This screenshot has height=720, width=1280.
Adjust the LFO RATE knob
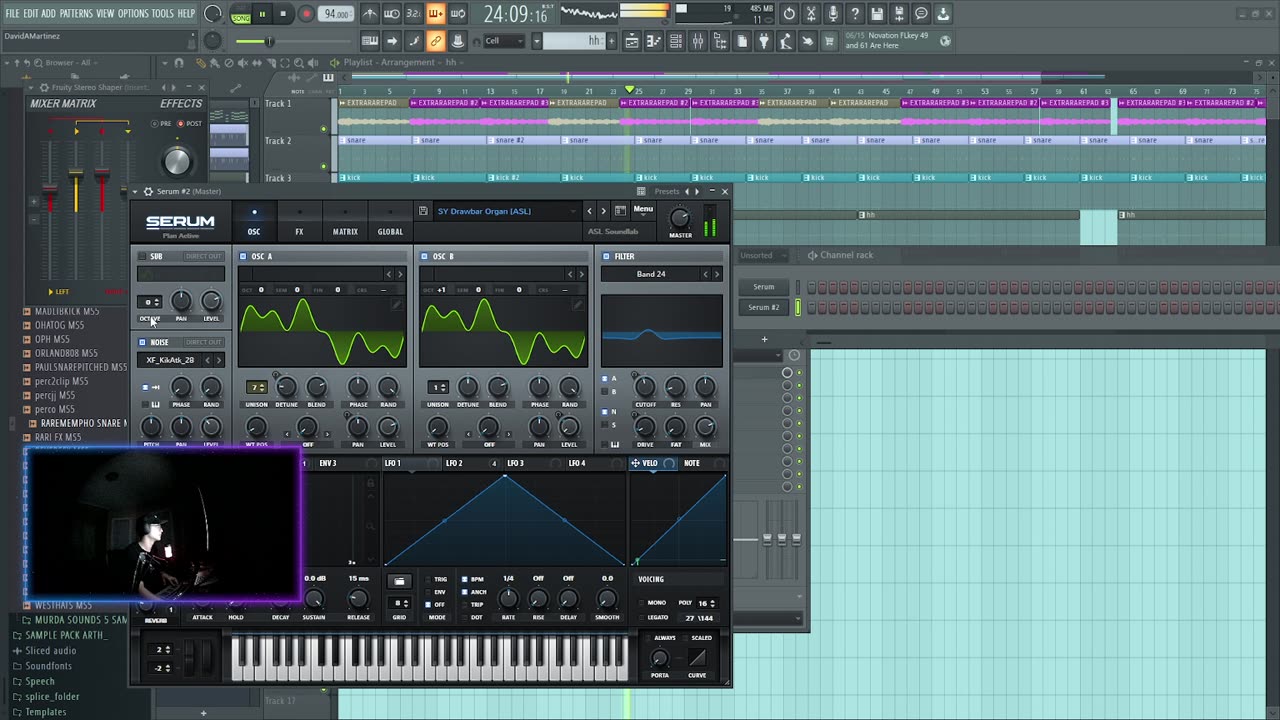[x=508, y=598]
